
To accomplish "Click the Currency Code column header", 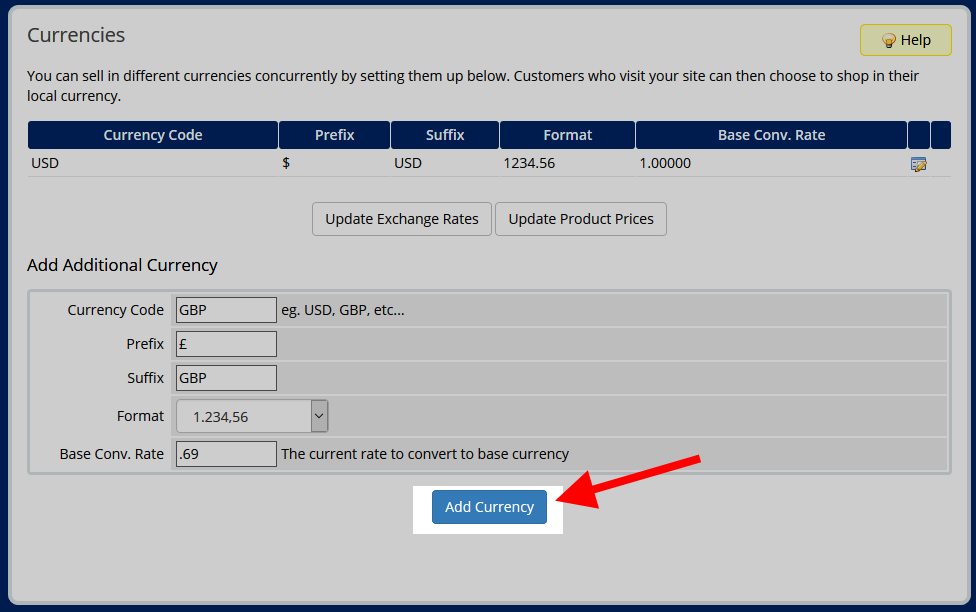I will (x=152, y=135).
